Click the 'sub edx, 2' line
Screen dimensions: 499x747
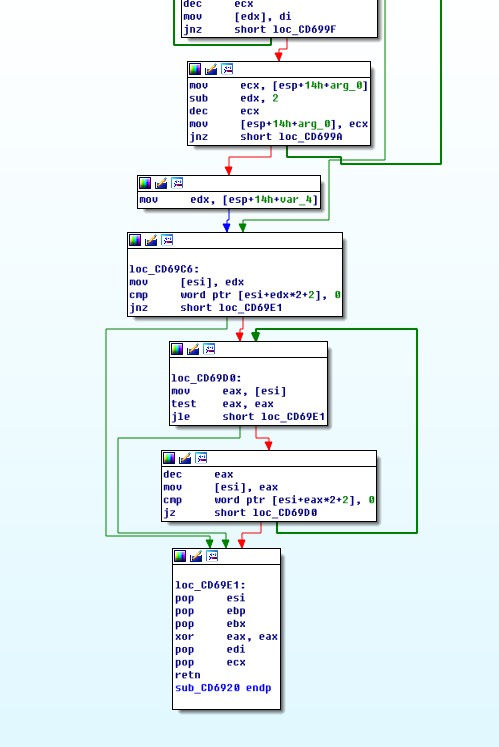234,99
